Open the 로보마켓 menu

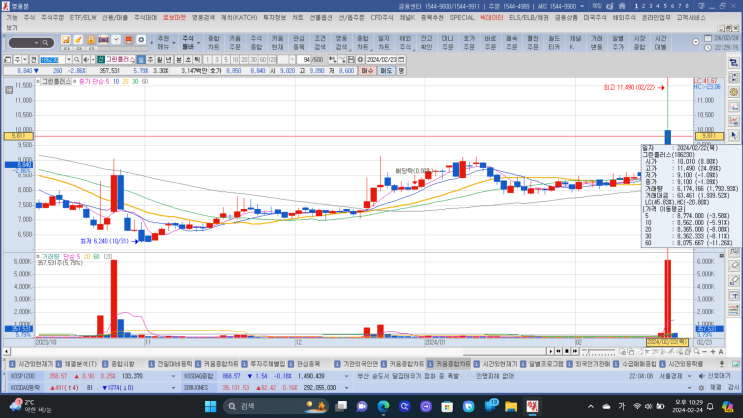point(173,18)
